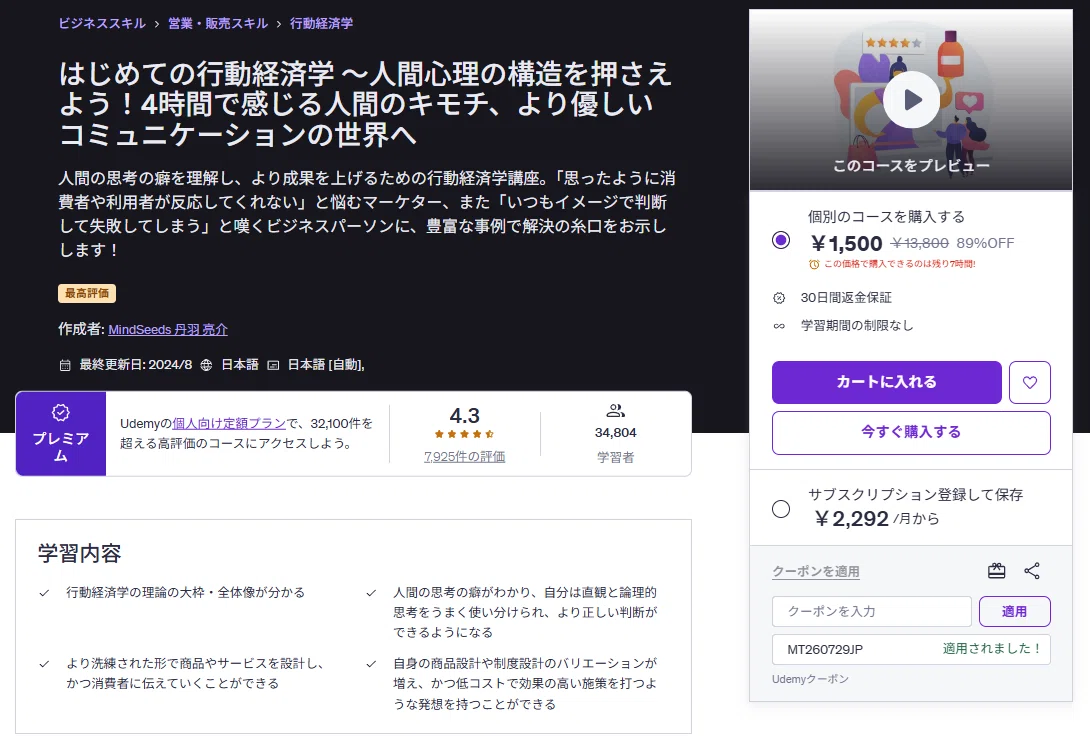Click the alarm clock price timer icon
The width and height of the screenshot is (1090, 742).
tap(814, 264)
